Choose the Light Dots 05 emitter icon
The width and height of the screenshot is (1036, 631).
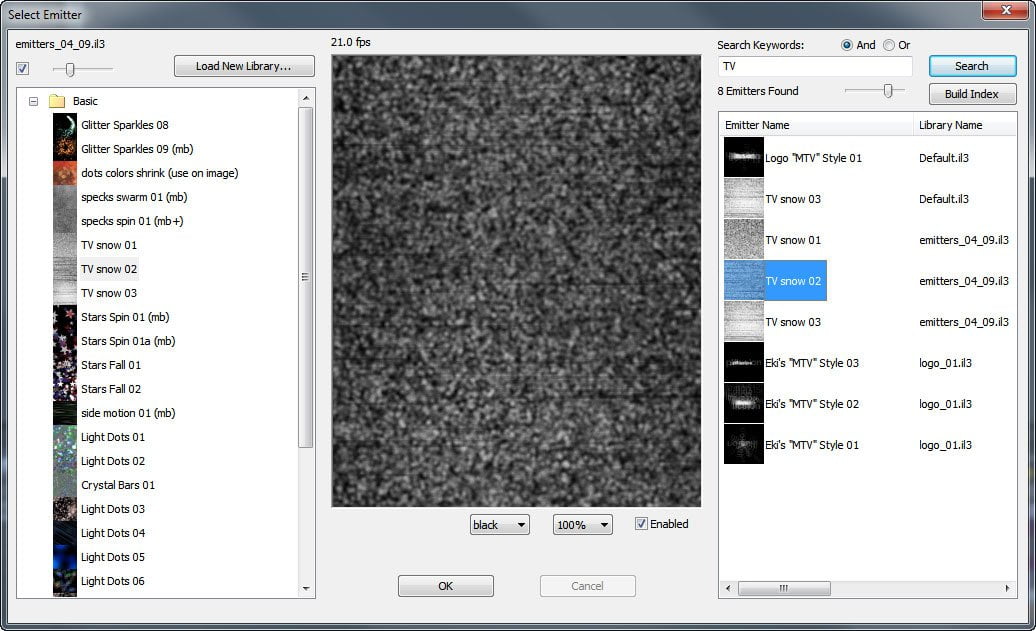(65, 557)
